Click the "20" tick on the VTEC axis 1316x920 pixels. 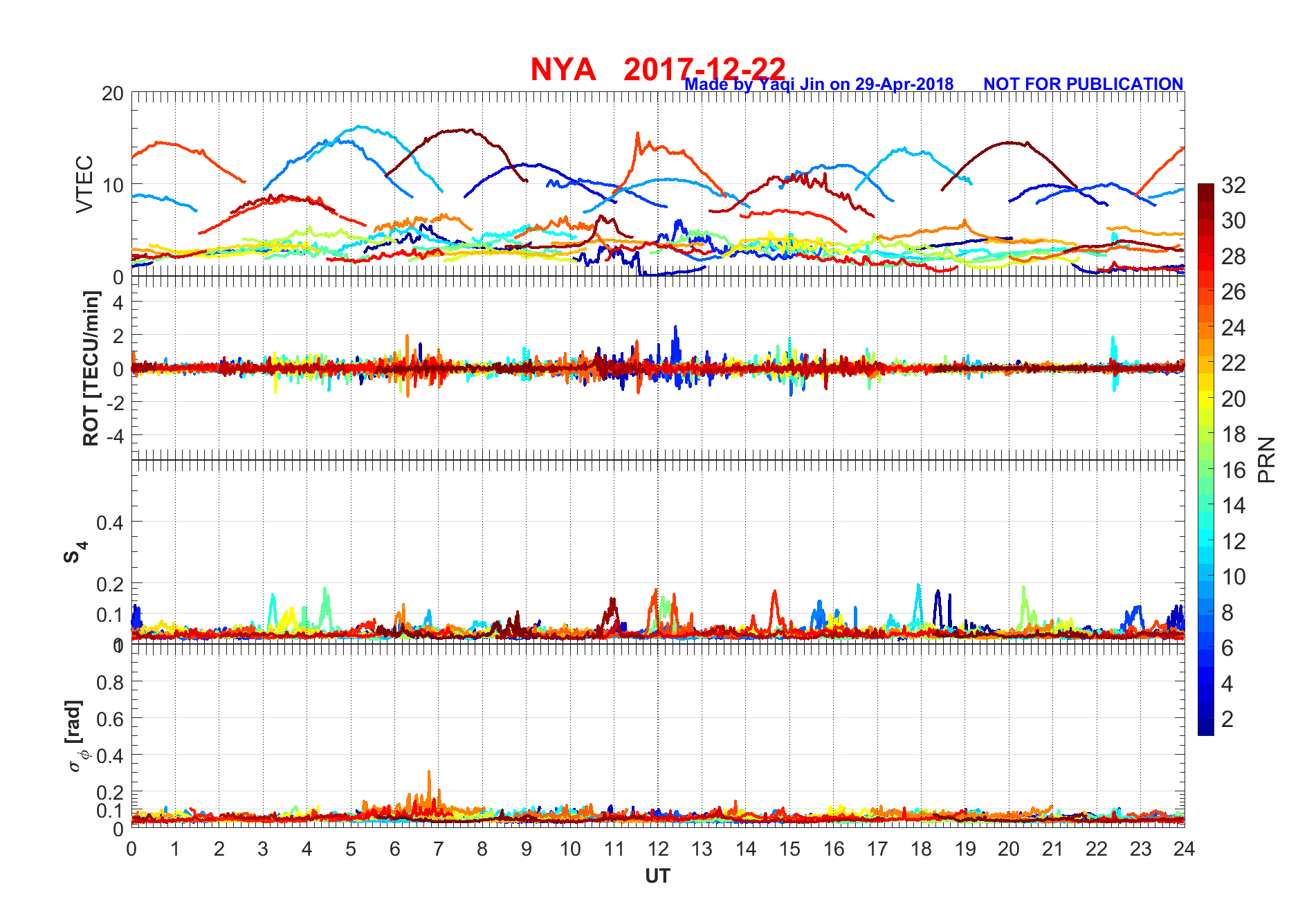point(113,93)
